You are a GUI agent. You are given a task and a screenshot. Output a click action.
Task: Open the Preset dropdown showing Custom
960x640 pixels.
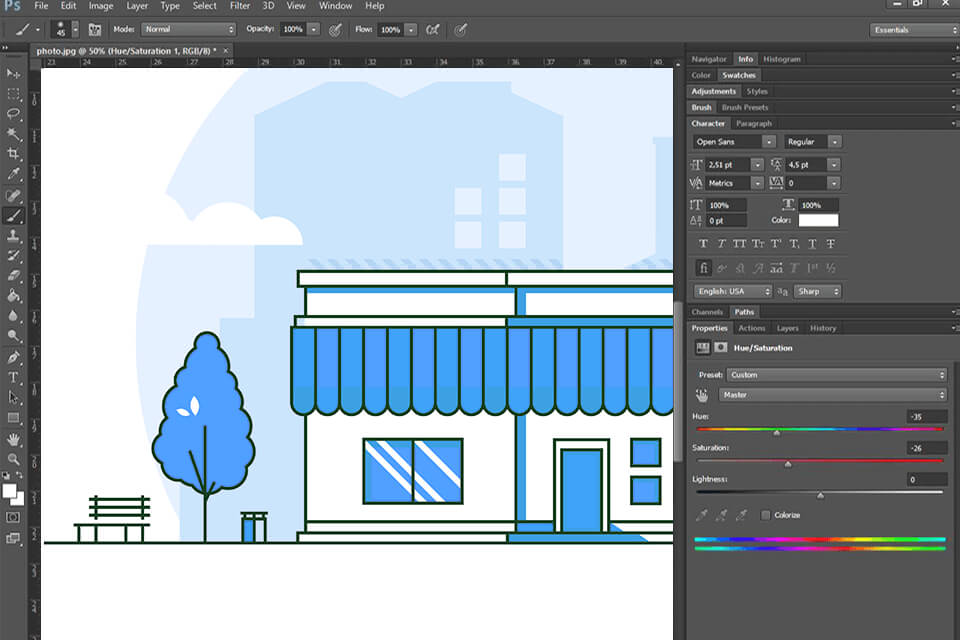pyautogui.click(x=838, y=374)
